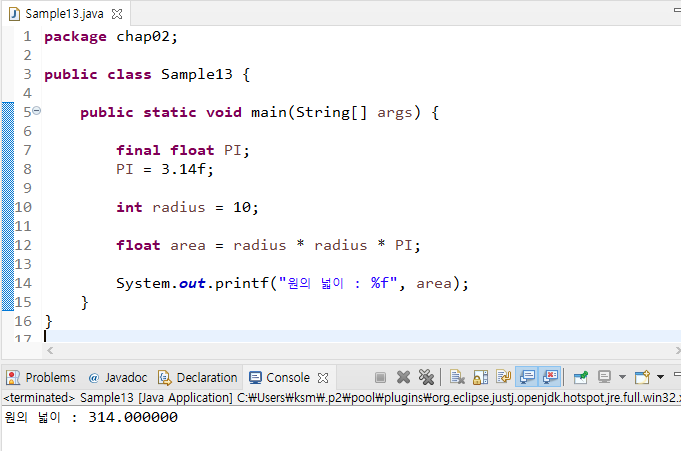Toggle show console when standard error changes
The width and height of the screenshot is (681, 451).
[550, 377]
